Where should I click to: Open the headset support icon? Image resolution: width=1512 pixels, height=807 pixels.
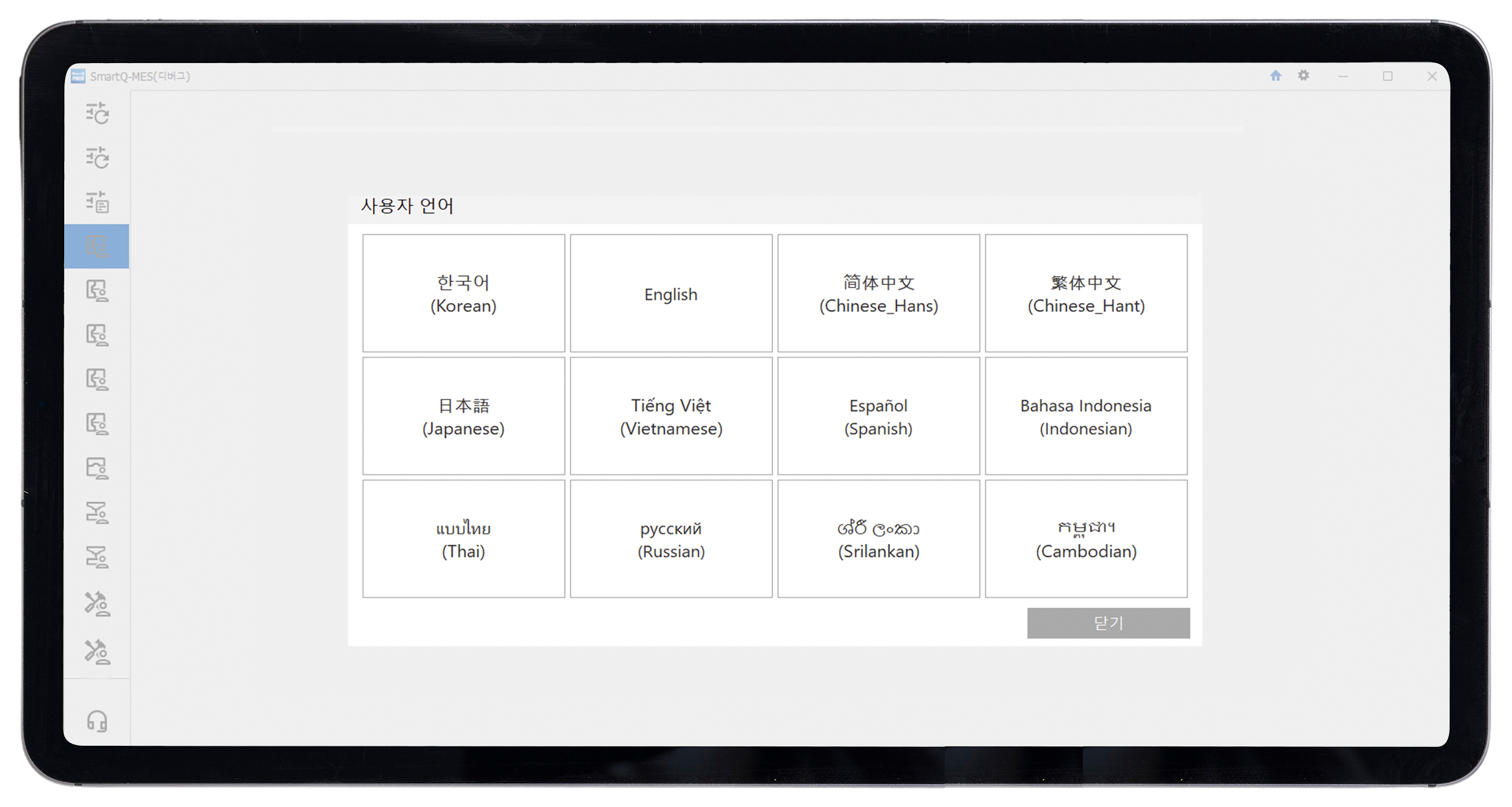(x=97, y=721)
